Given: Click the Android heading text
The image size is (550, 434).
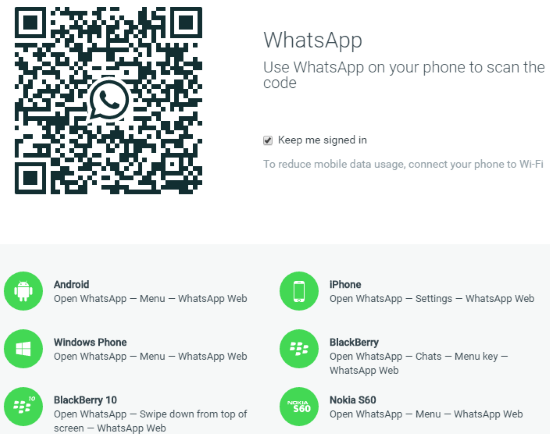Looking at the screenshot, I should click(72, 284).
